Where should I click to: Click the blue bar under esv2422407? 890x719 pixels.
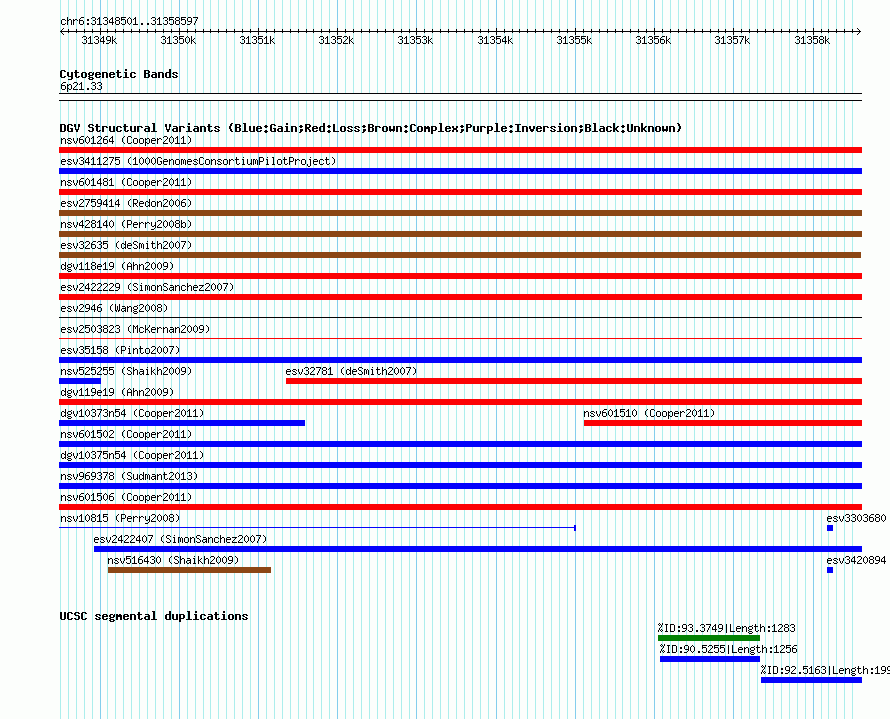click(x=478, y=549)
